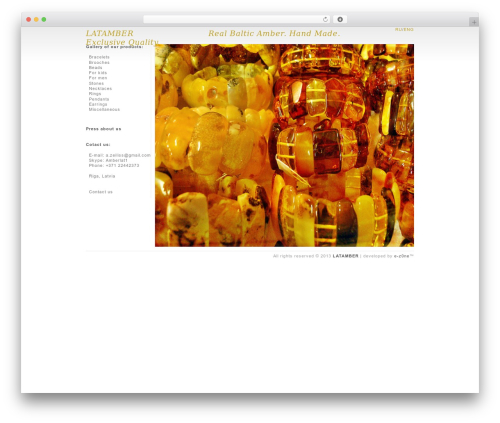Image resolution: width=500 pixels, height=423 pixels.
Task: Click the round button beside the address bar
Action: tap(340, 20)
